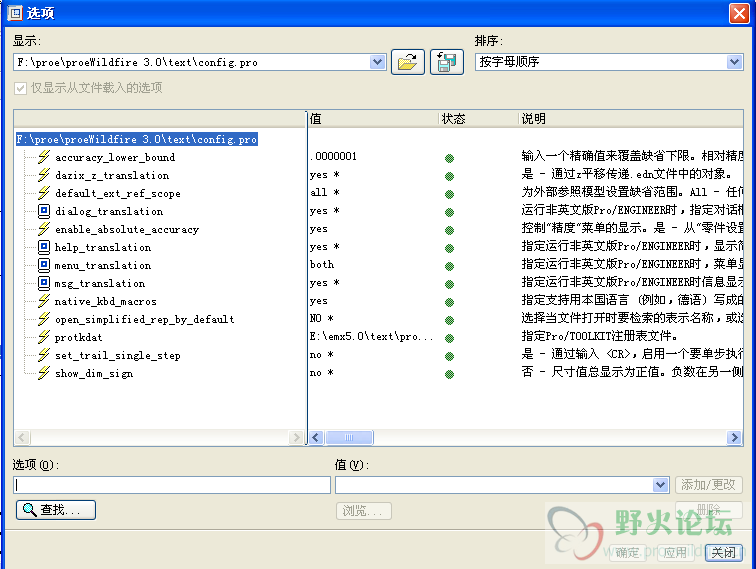Image resolution: width=756 pixels, height=569 pixels.
Task: Open the value combo box dropdown arrow
Action: tap(661, 485)
